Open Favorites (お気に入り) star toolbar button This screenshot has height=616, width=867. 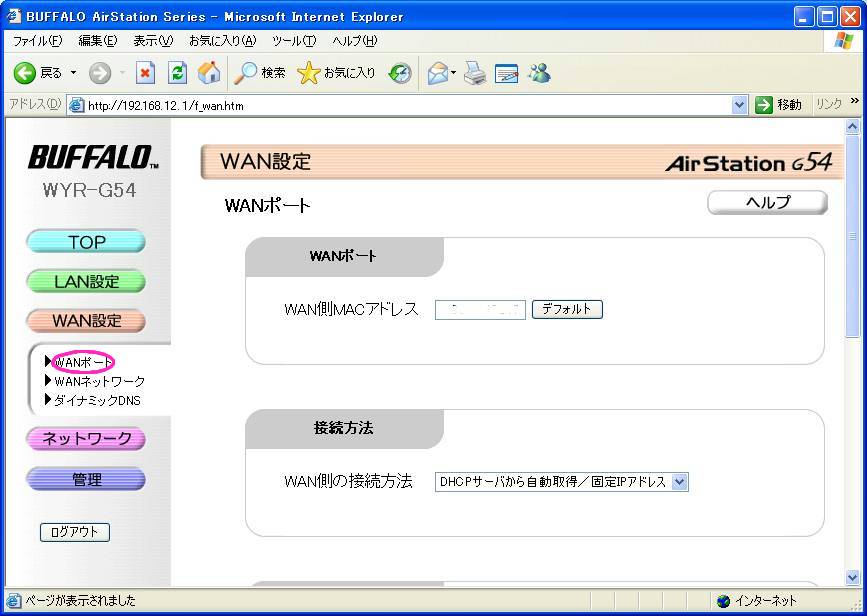[x=337, y=73]
